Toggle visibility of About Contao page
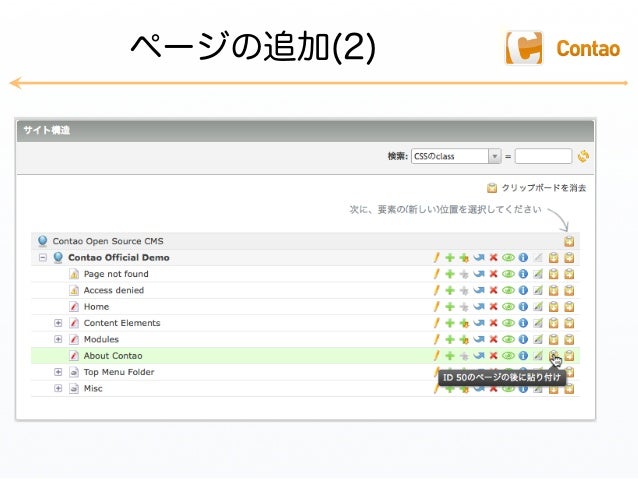This screenshot has height=479, width=638. coord(508,356)
